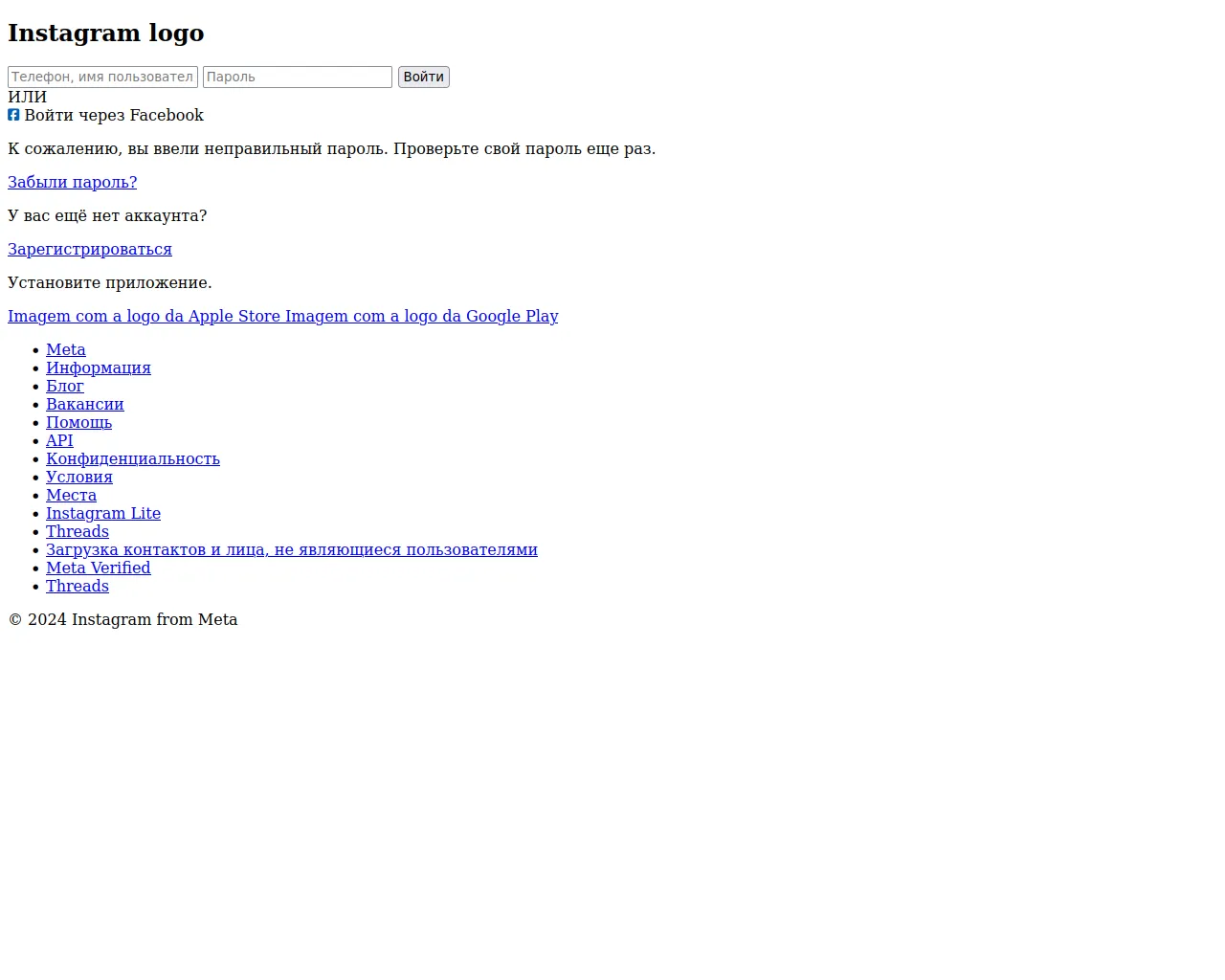
Task: Open the API footer link
Action: [59, 440]
